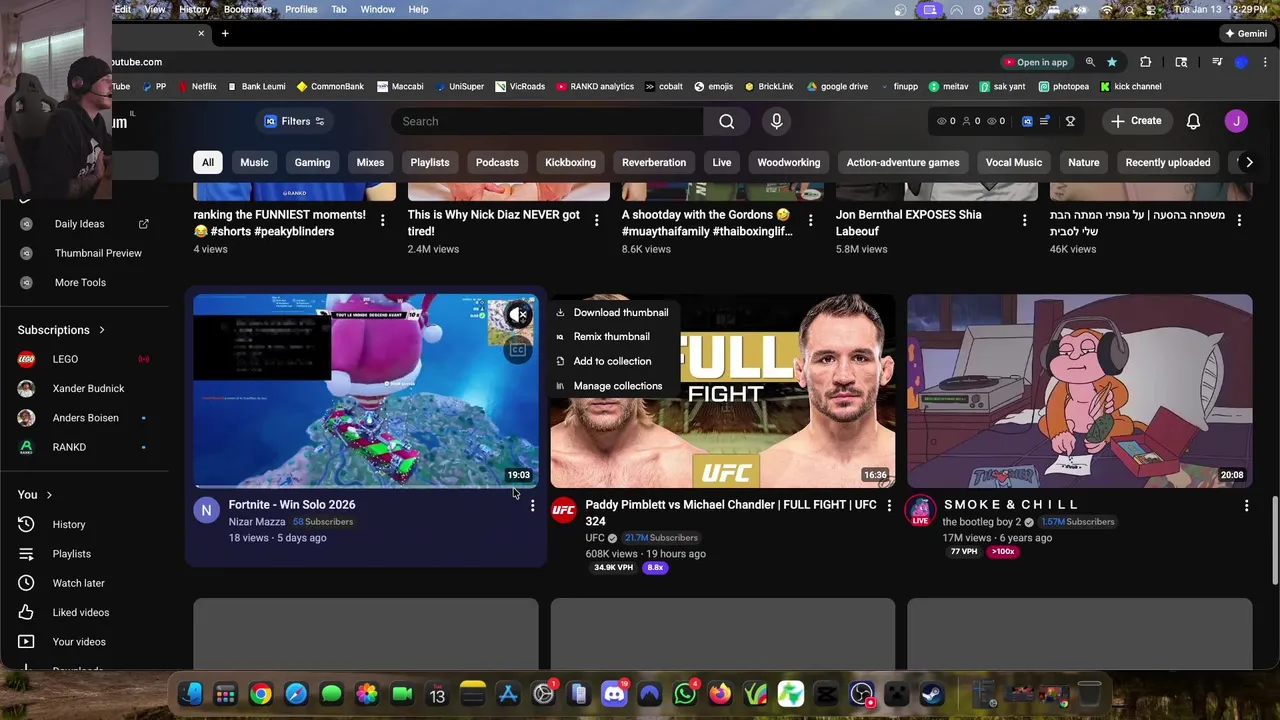Open options for the Nick Diaz video
Viewport: 1280px width, 720px height.
596,220
